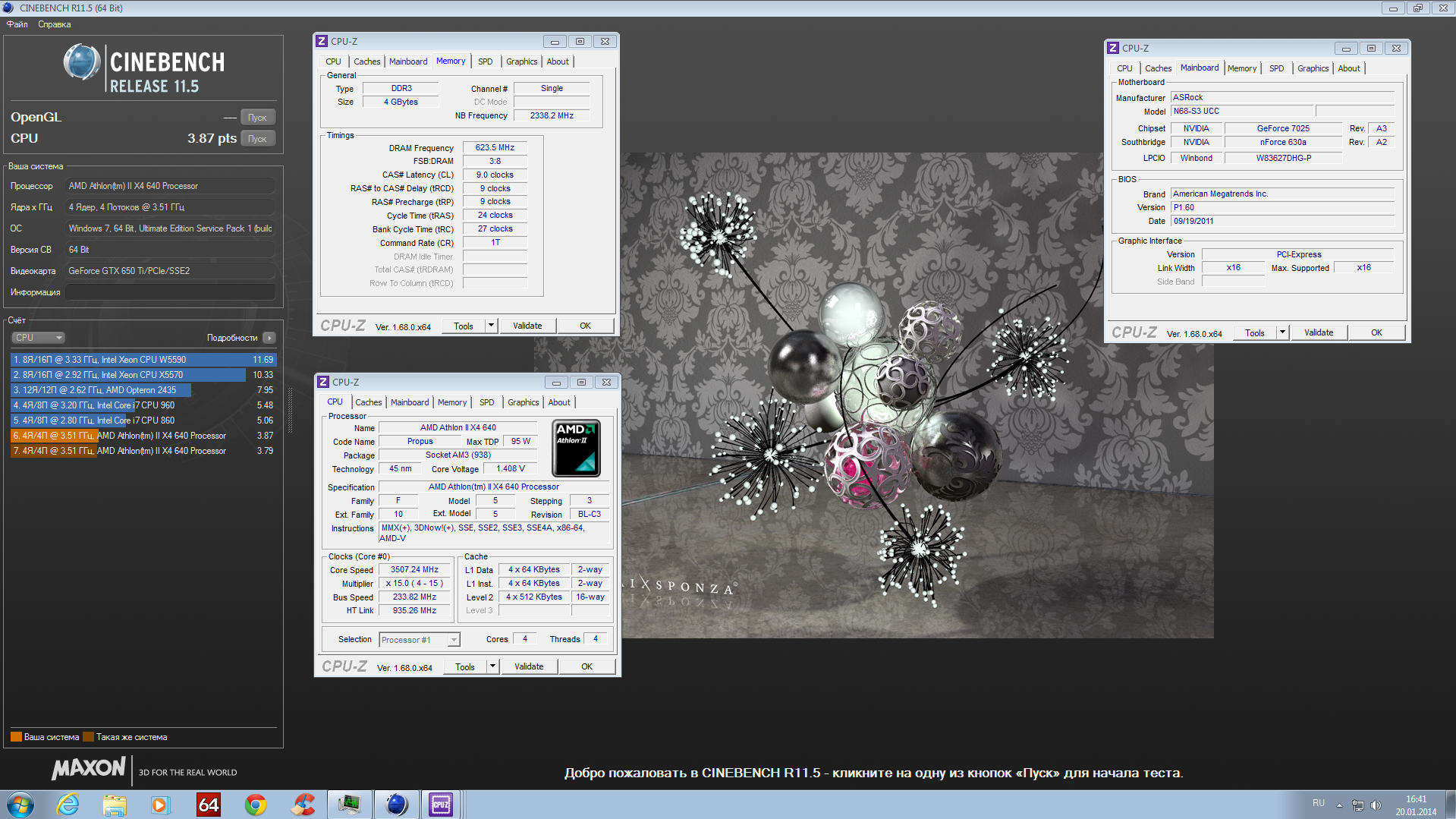Click Tools button in Memory window

[x=464, y=326]
